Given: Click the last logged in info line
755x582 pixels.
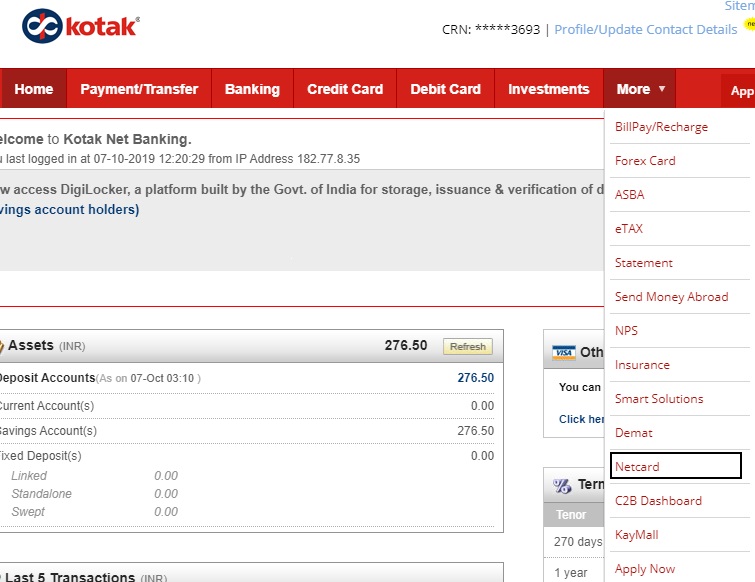Looking at the screenshot, I should point(180,159).
